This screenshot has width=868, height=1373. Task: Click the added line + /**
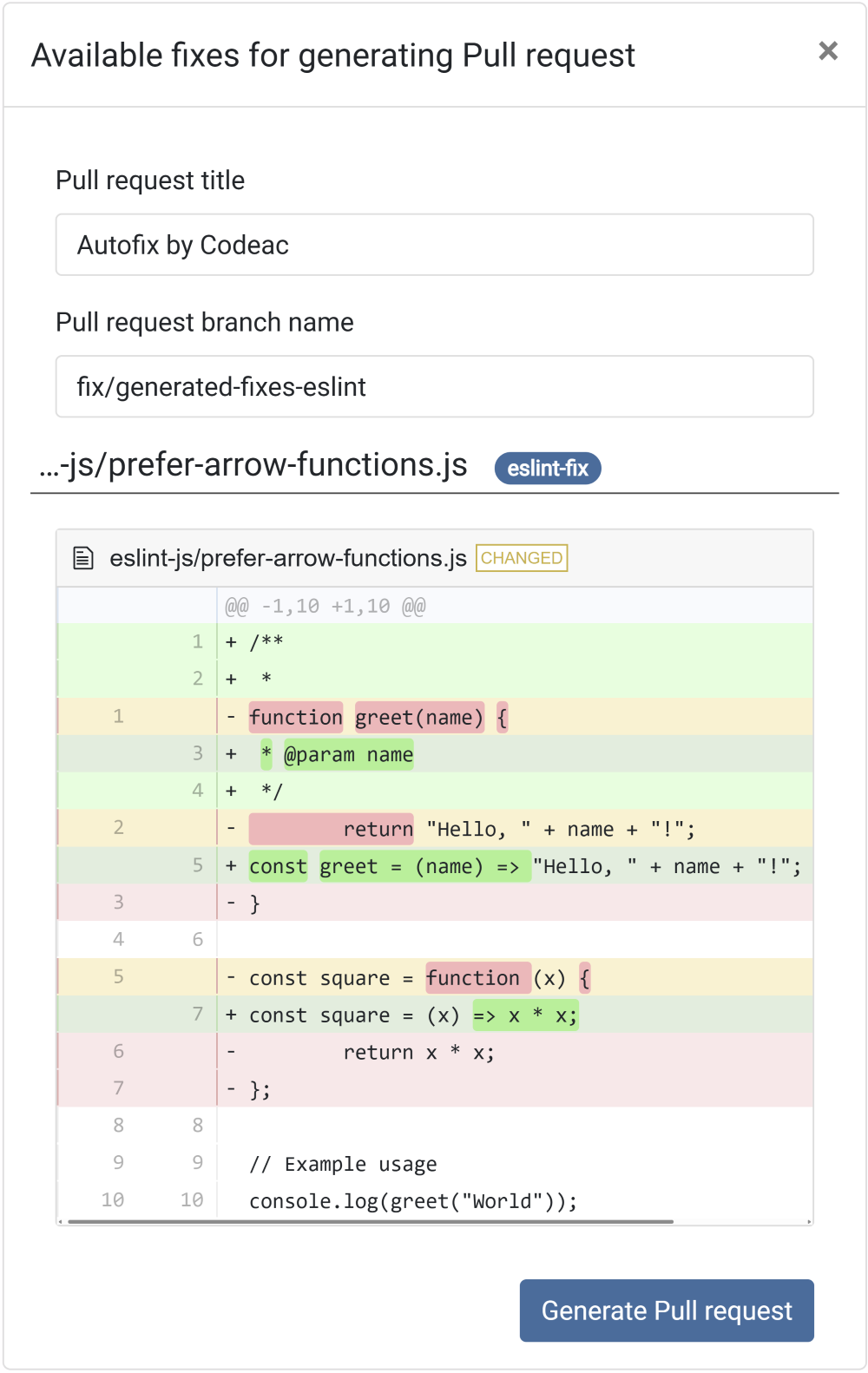(435, 642)
